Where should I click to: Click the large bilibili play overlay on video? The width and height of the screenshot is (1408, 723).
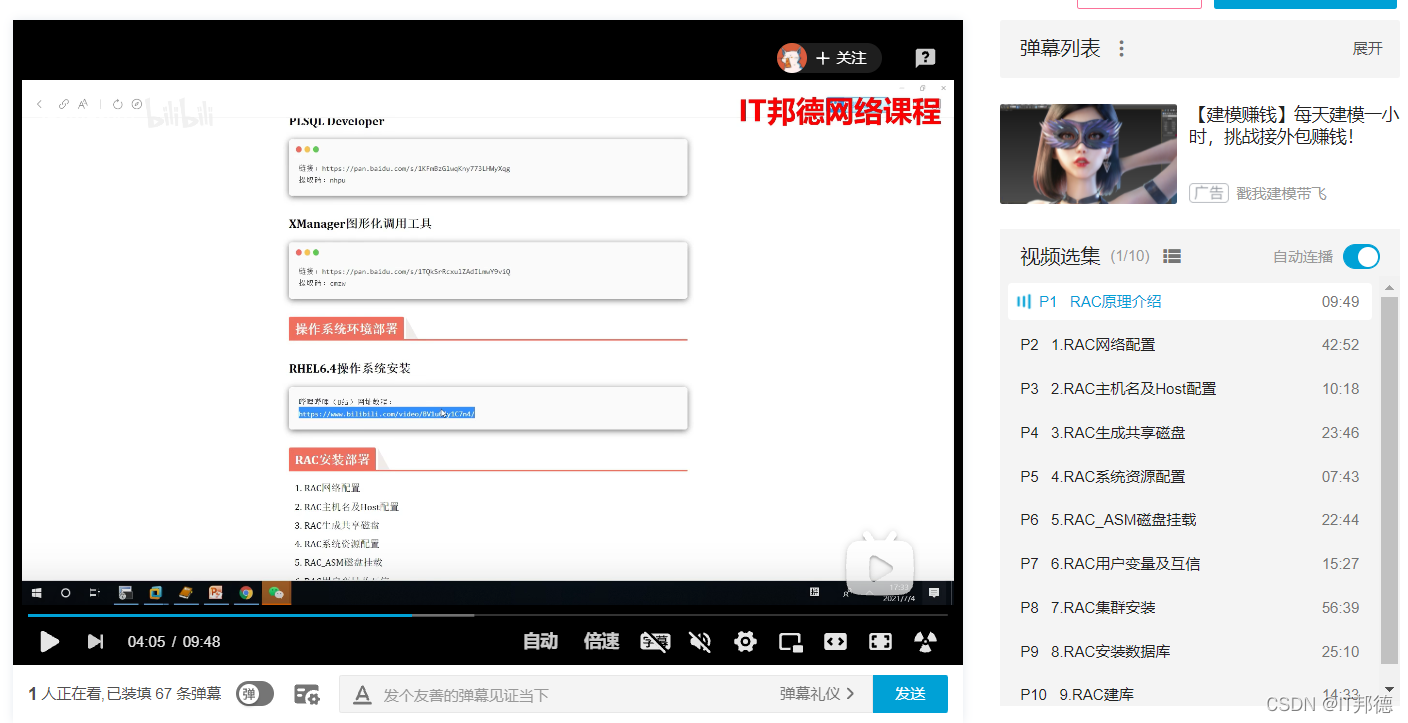[880, 565]
